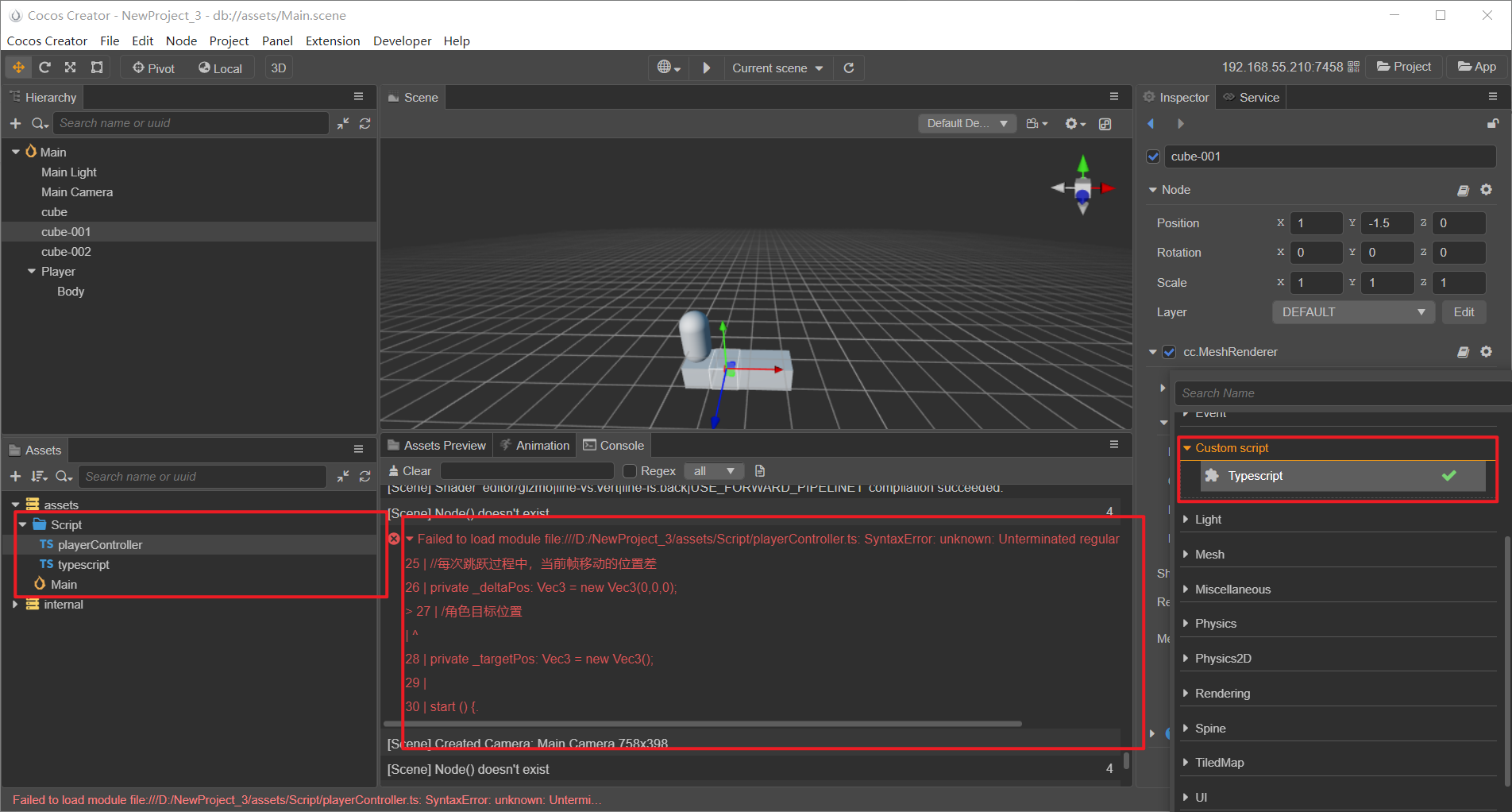The height and width of the screenshot is (812, 1512).
Task: Switch to the Inspector tab
Action: pyautogui.click(x=1176, y=97)
